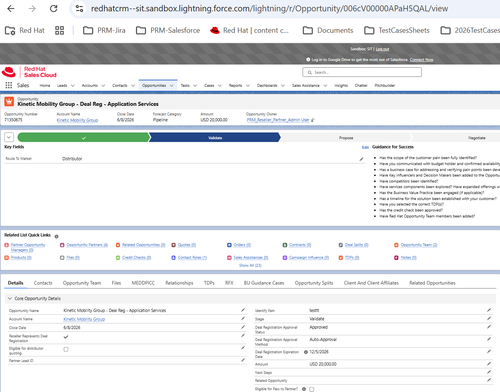The width and height of the screenshot is (500, 392).
Task: Click the Log out link in sandbox banner
Action: pos(382,49)
